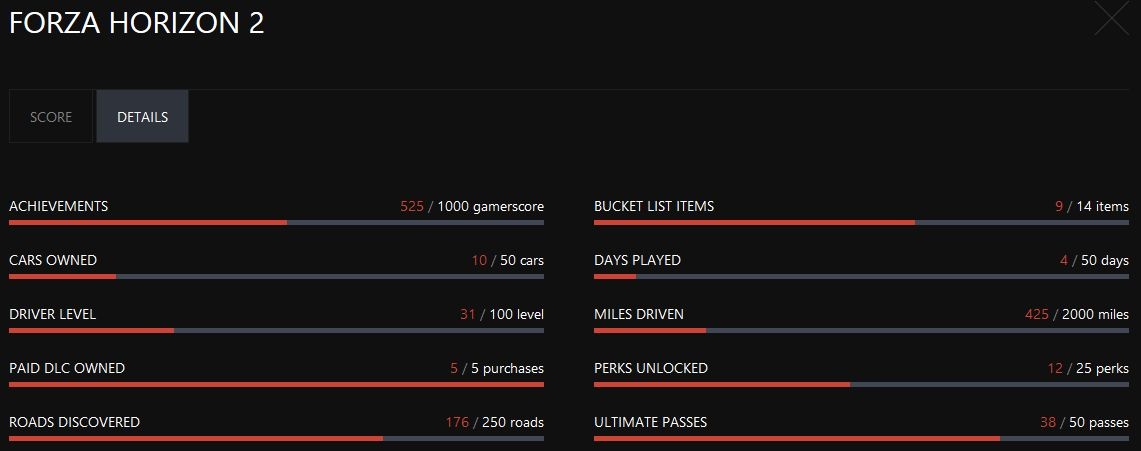Viewport: 1141px width, 451px height.
Task: Close the Forza Horizon 2 details panel
Action: click(1111, 19)
